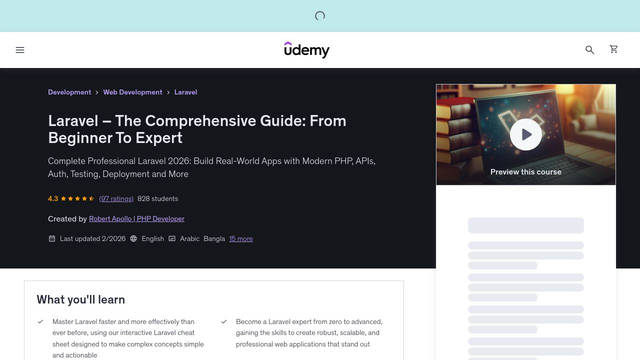Click the 828 students text
Viewport: 640px width, 360px height.
click(x=158, y=199)
